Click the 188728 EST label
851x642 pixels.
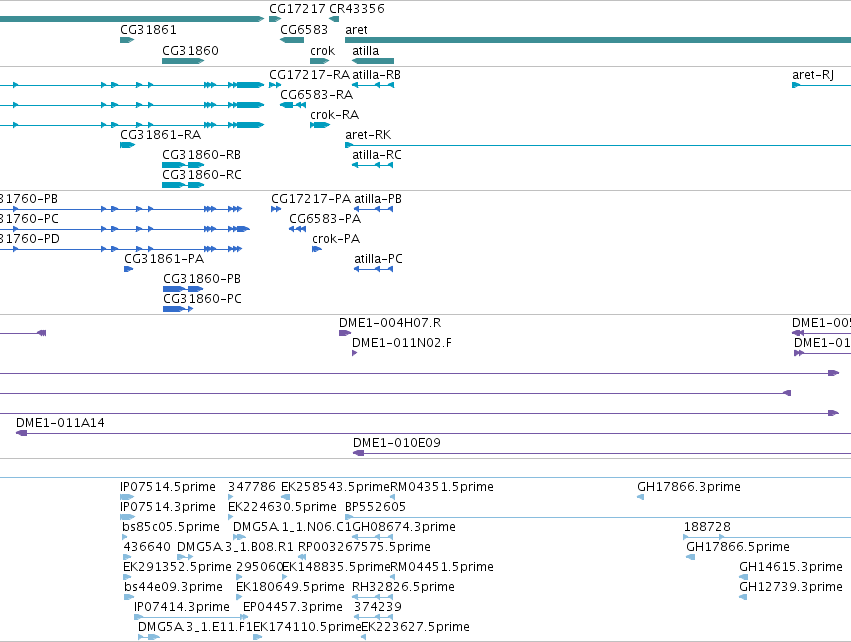coord(707,527)
